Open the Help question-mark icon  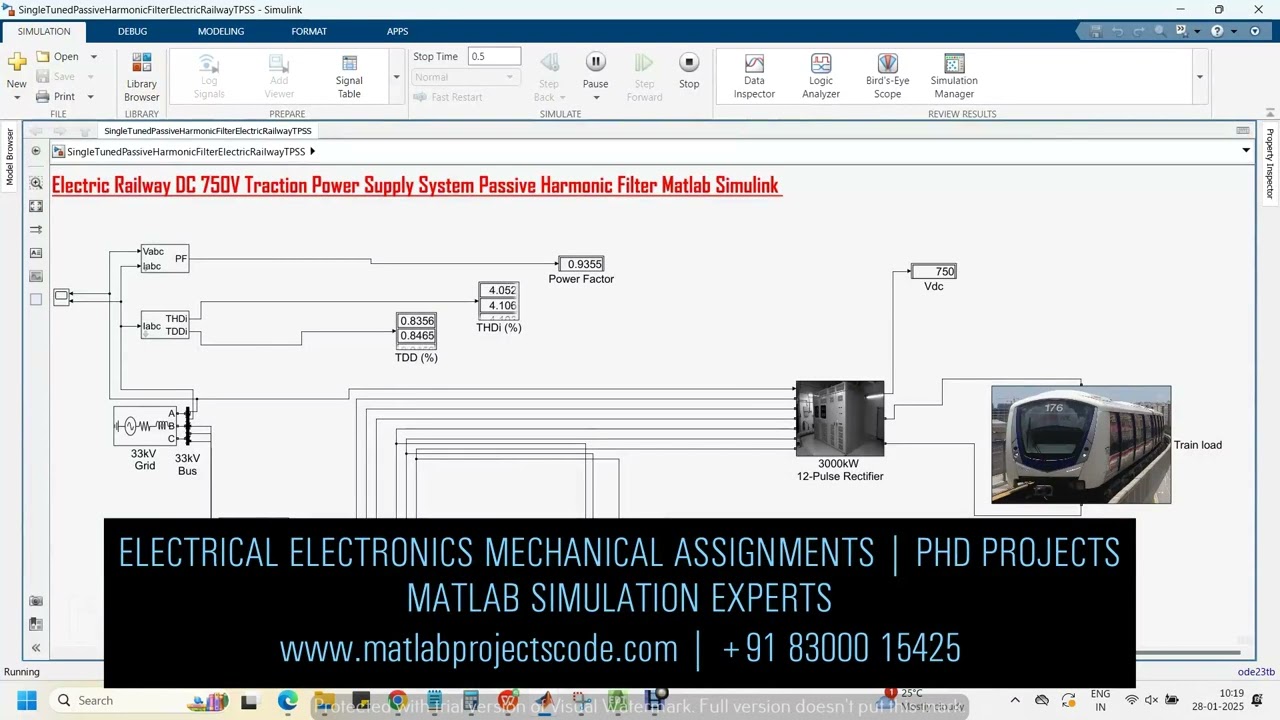click(1217, 31)
